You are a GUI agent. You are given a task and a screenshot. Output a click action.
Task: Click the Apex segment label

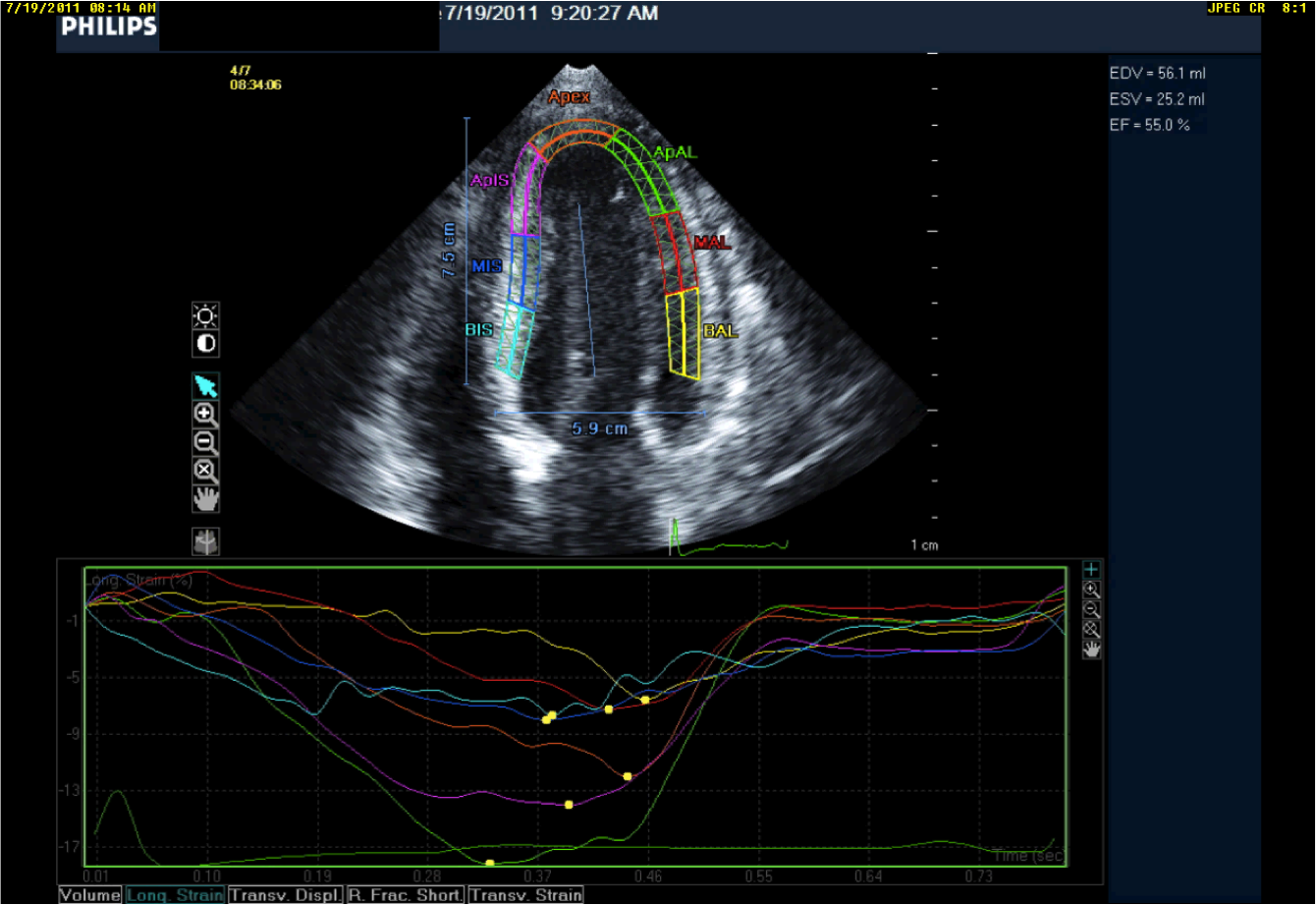[570, 96]
